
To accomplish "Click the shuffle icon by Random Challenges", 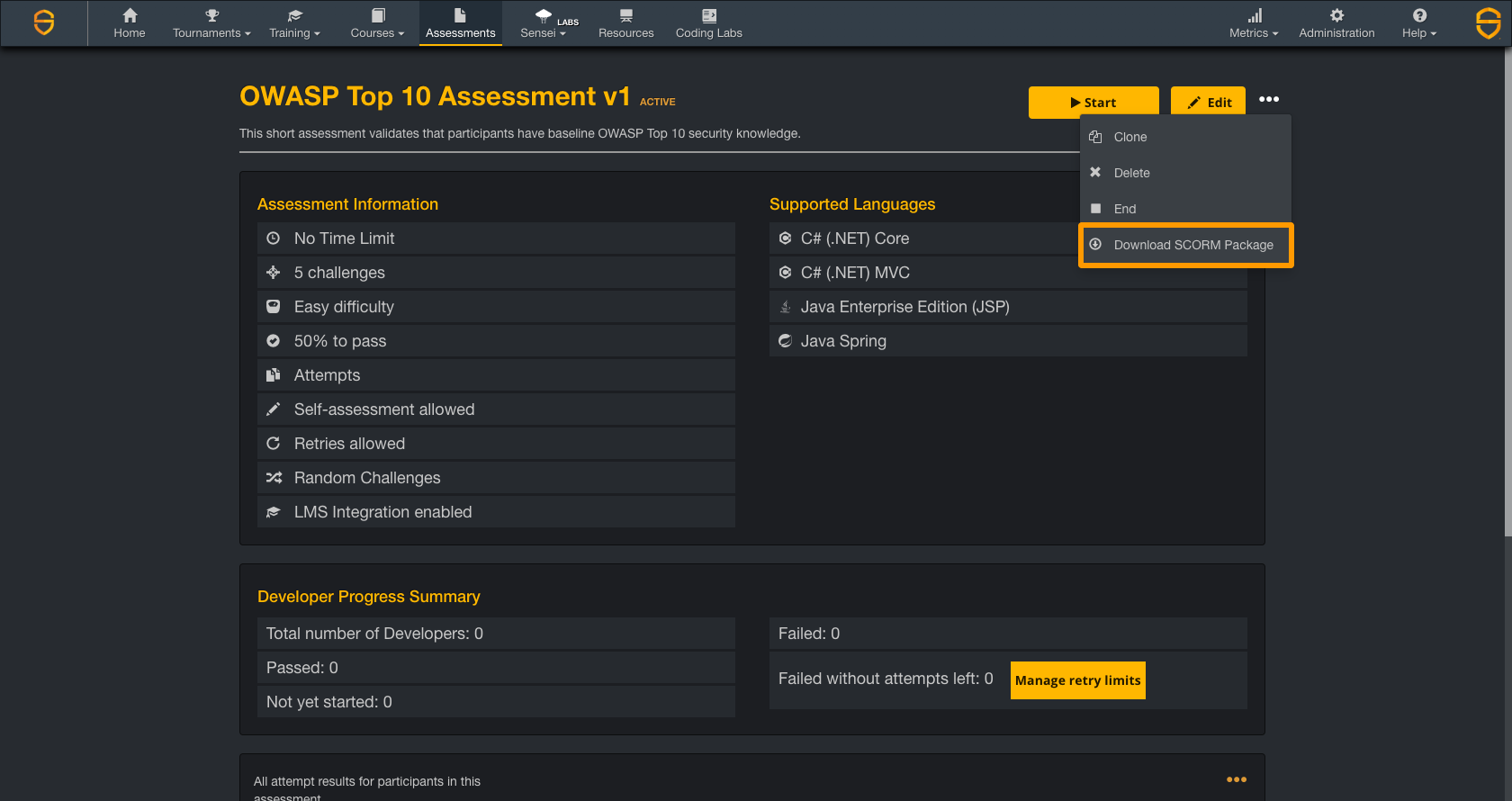I will (274, 478).
